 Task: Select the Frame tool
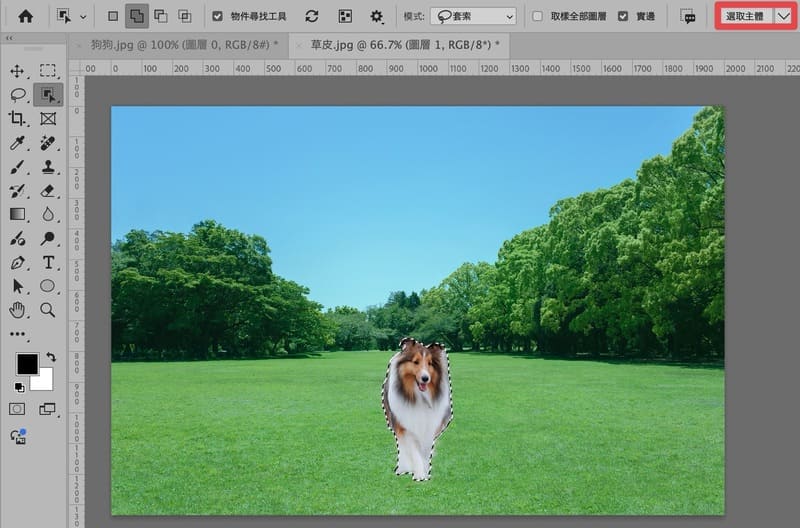click(x=48, y=119)
